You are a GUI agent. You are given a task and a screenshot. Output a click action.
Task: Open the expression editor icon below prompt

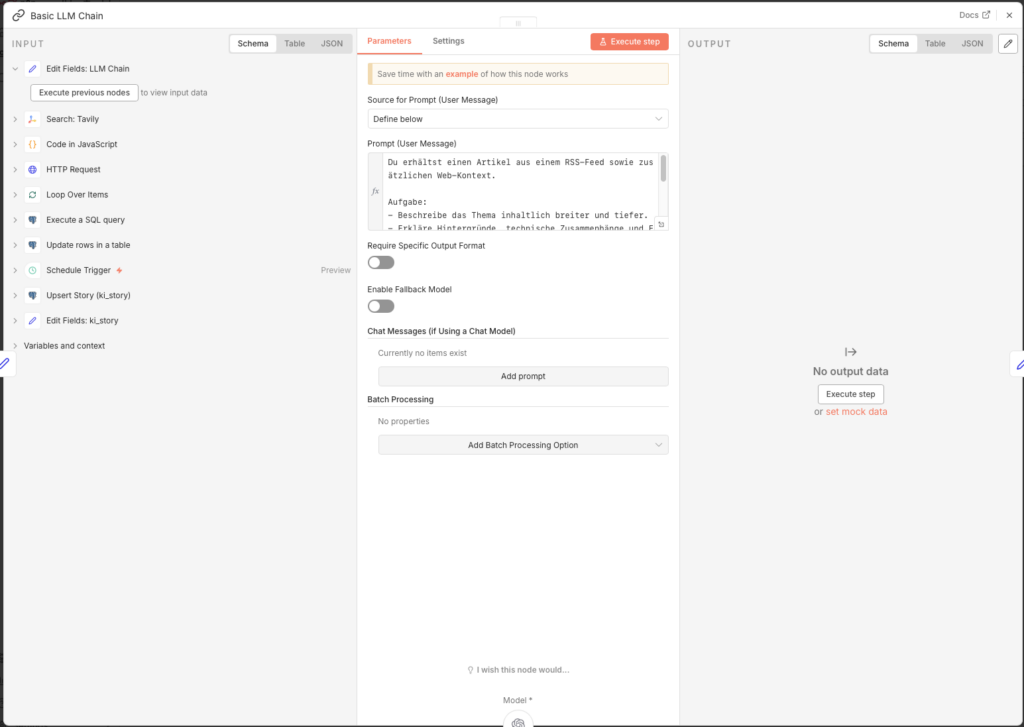point(661,224)
